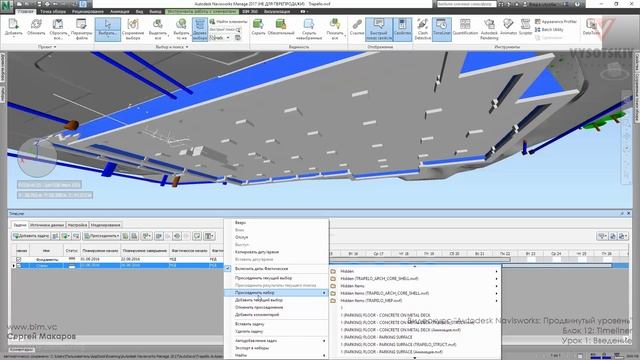Open the Autodesk Rendering tool

489,29
